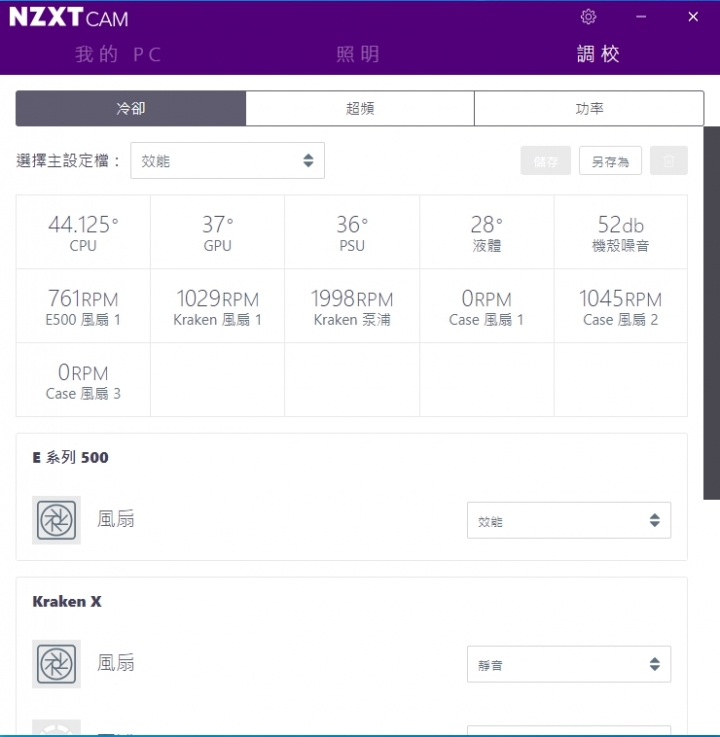Click the 儲存 save button
The width and height of the screenshot is (720, 737).
pyautogui.click(x=546, y=161)
